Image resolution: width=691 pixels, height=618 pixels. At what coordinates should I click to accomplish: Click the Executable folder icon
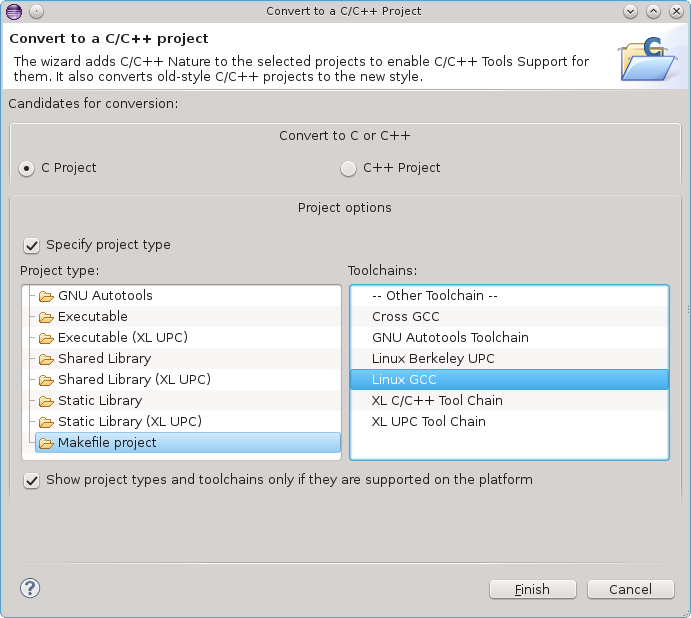tap(46, 317)
